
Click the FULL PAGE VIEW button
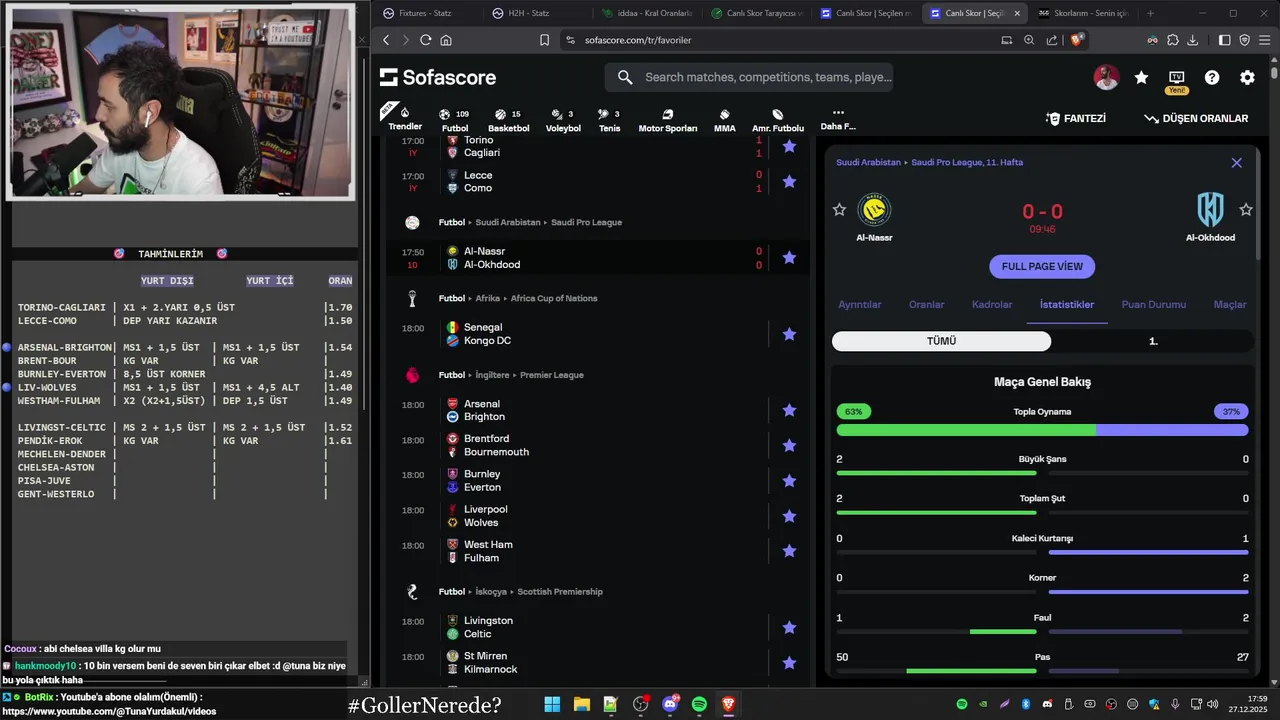[1042, 267]
